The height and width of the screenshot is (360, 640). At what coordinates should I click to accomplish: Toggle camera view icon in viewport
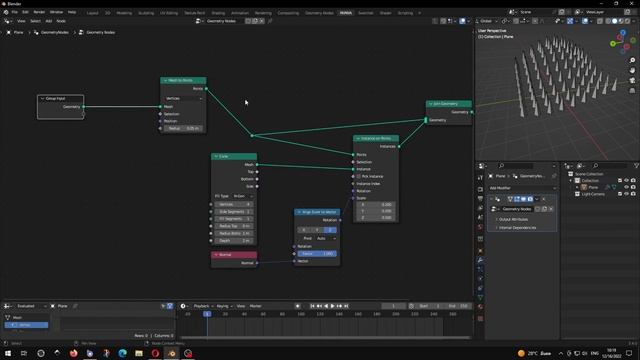tap(632, 80)
